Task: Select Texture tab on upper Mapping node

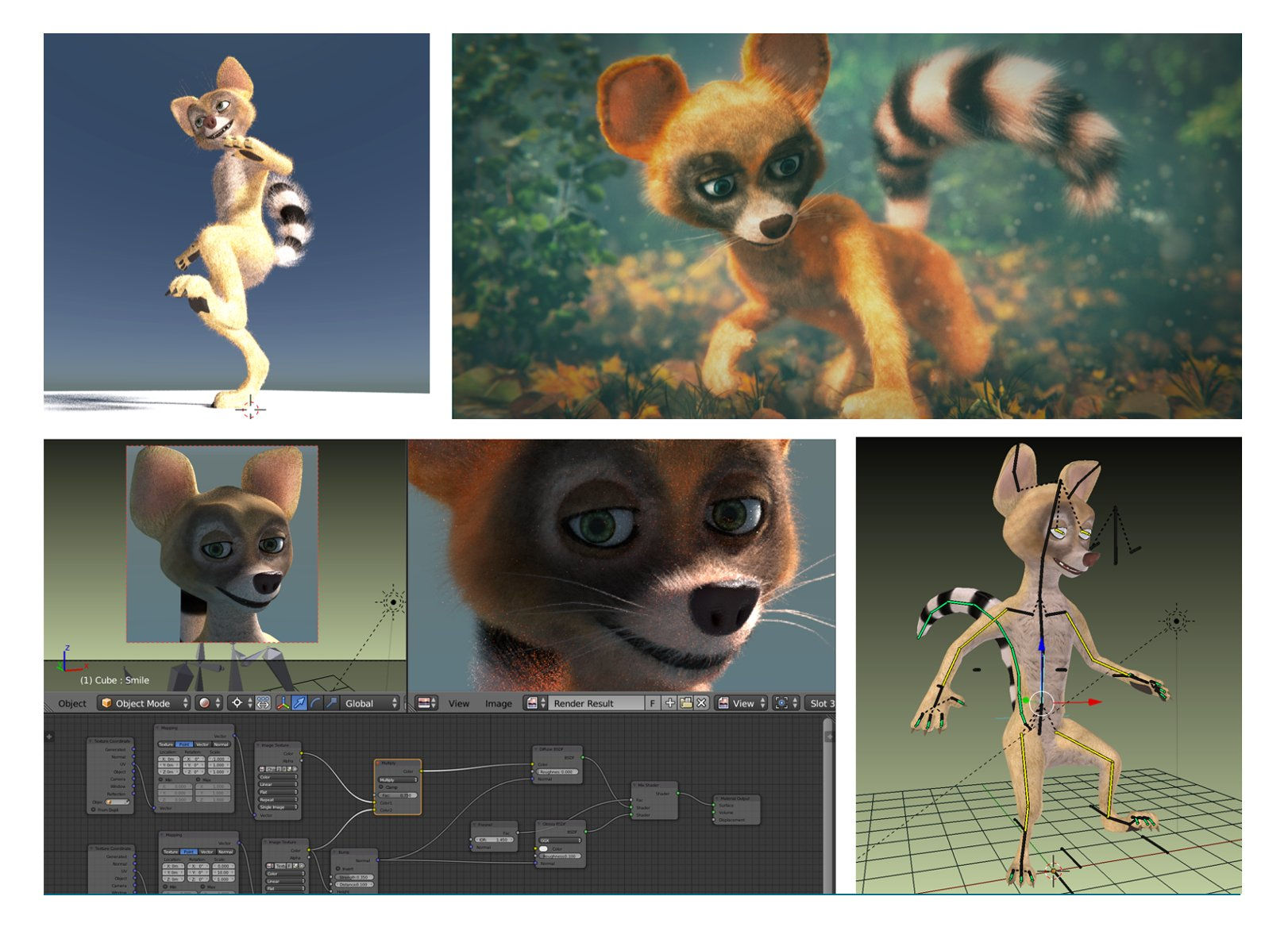Action: [x=166, y=744]
